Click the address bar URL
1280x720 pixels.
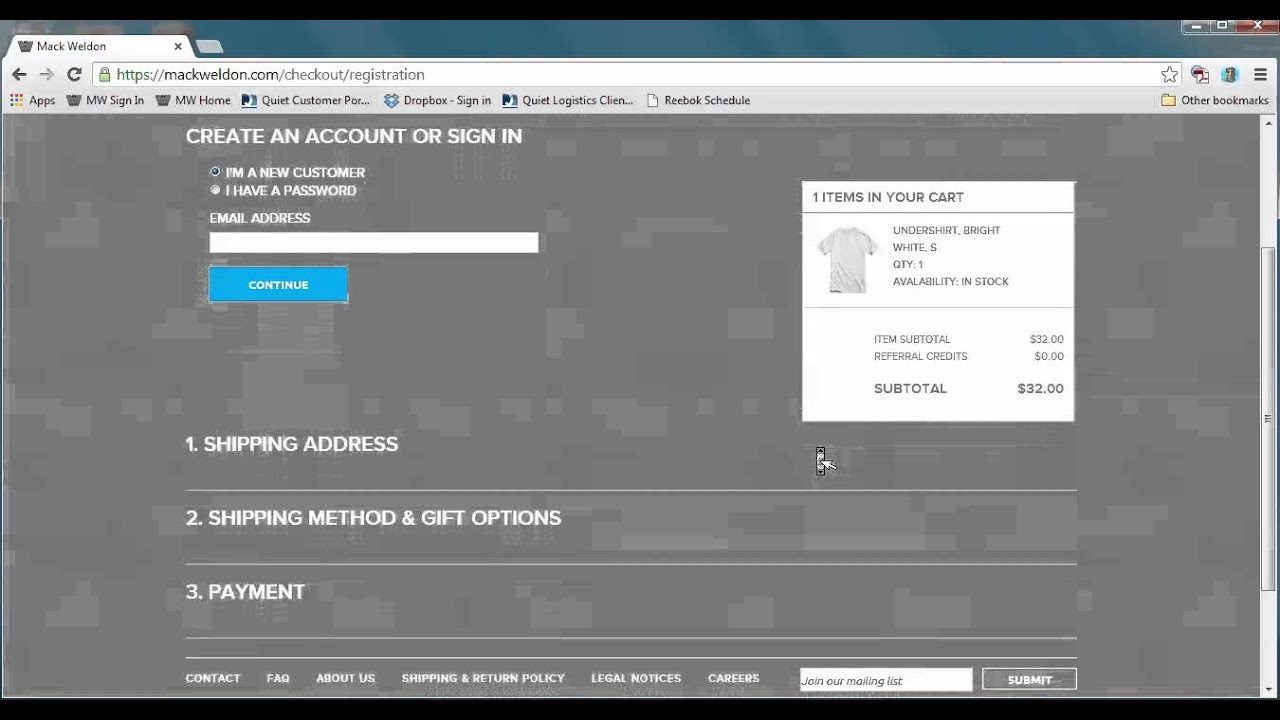(270, 74)
